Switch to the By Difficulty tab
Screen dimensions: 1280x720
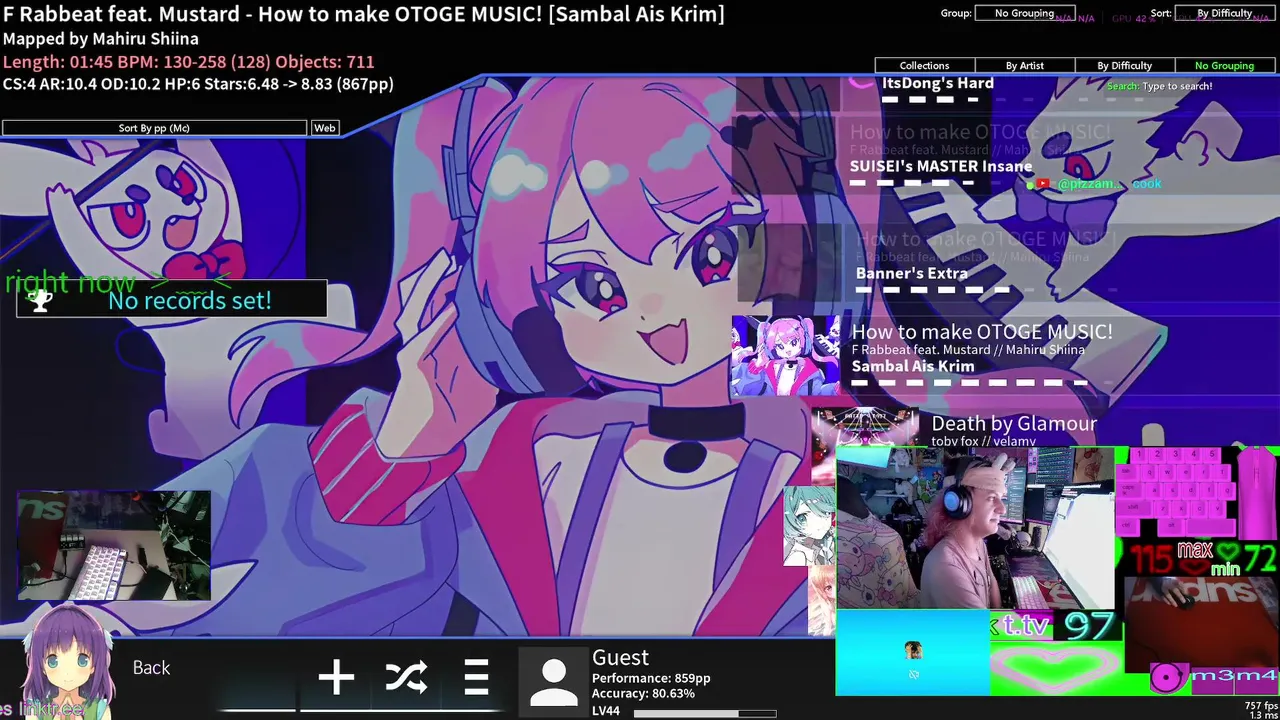tap(1124, 65)
